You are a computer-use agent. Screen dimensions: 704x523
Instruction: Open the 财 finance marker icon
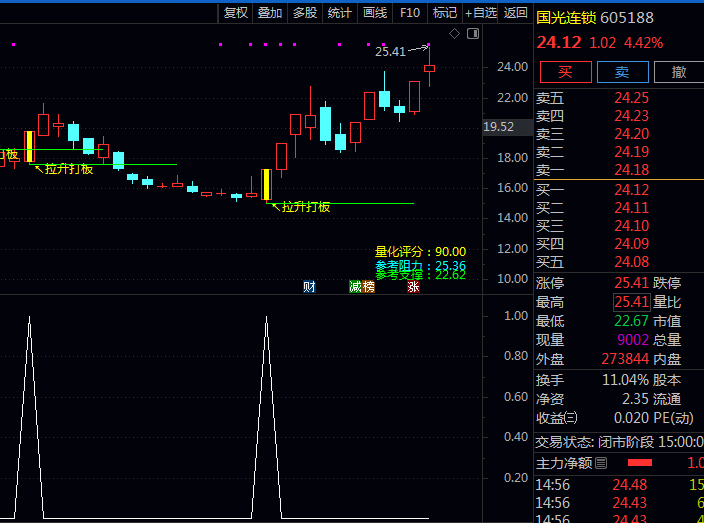pos(309,286)
